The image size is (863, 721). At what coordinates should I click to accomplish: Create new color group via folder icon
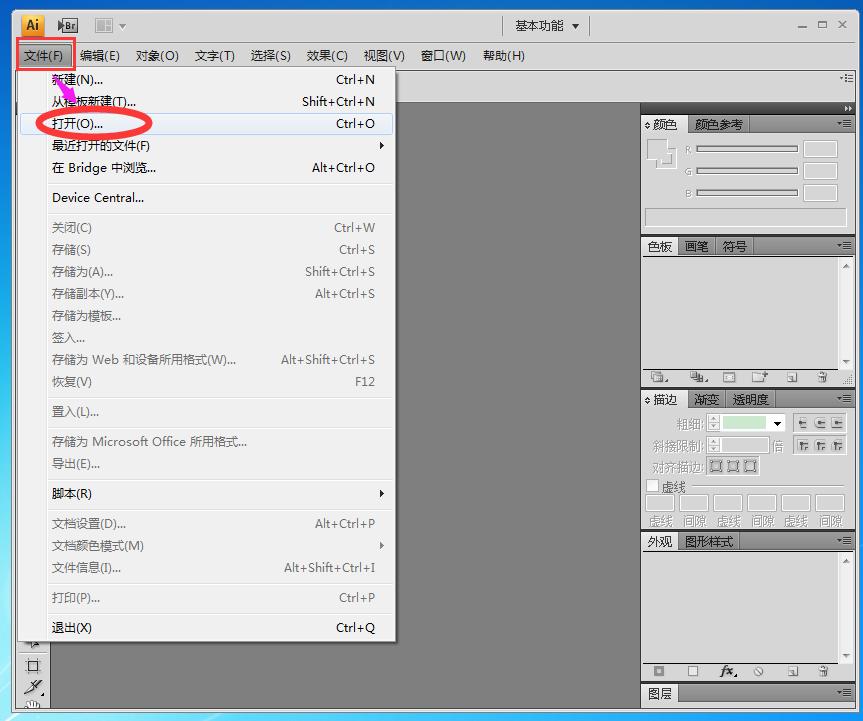click(759, 377)
